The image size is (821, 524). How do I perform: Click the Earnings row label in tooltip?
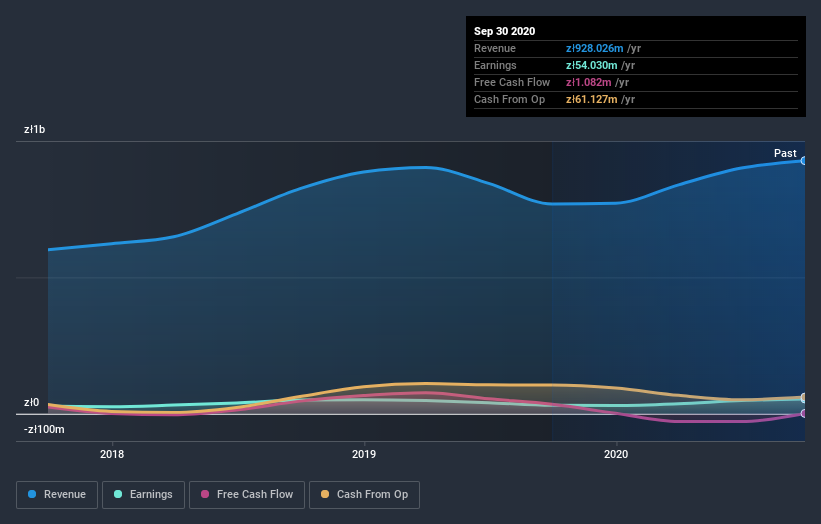495,65
